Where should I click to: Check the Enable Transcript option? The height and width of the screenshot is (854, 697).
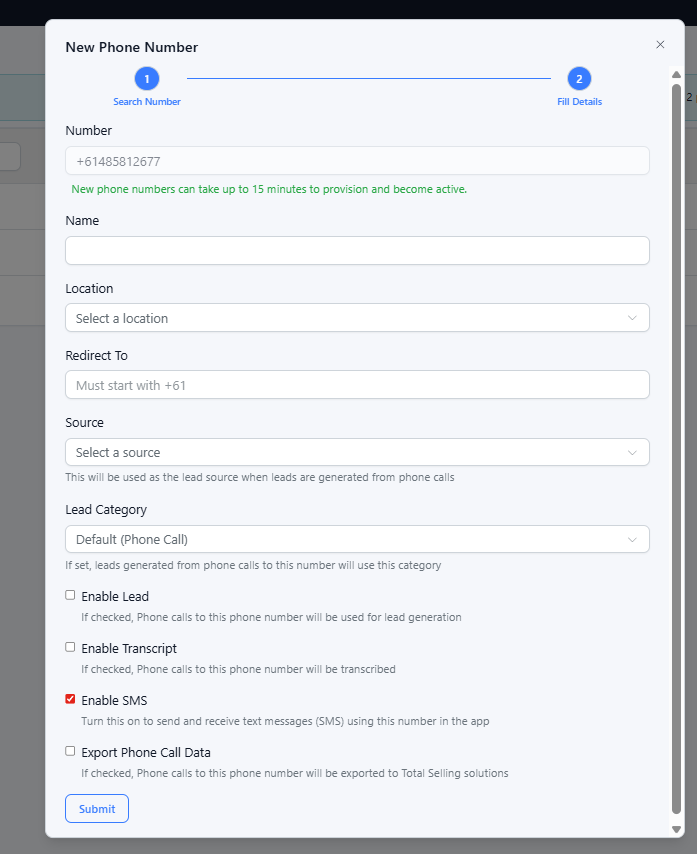tap(70, 647)
